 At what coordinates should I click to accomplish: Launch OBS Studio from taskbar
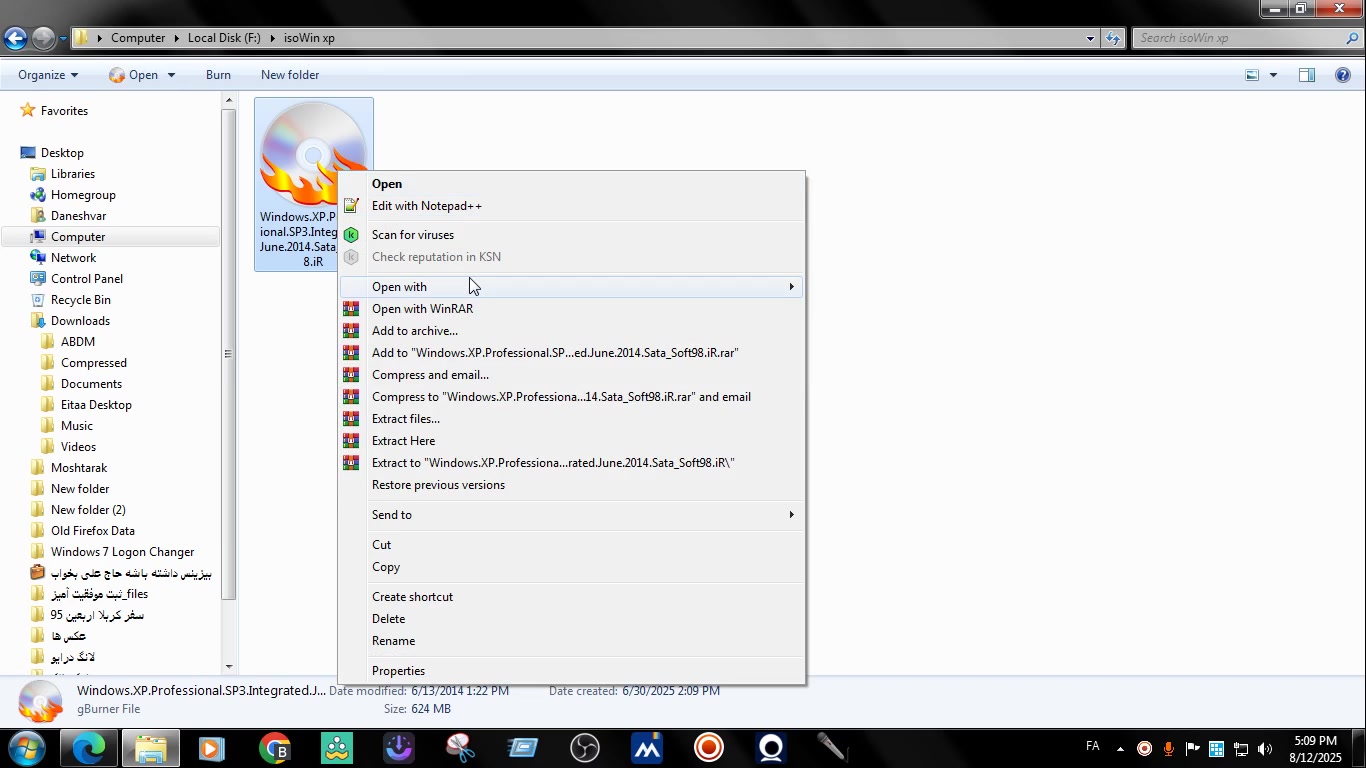coord(585,748)
